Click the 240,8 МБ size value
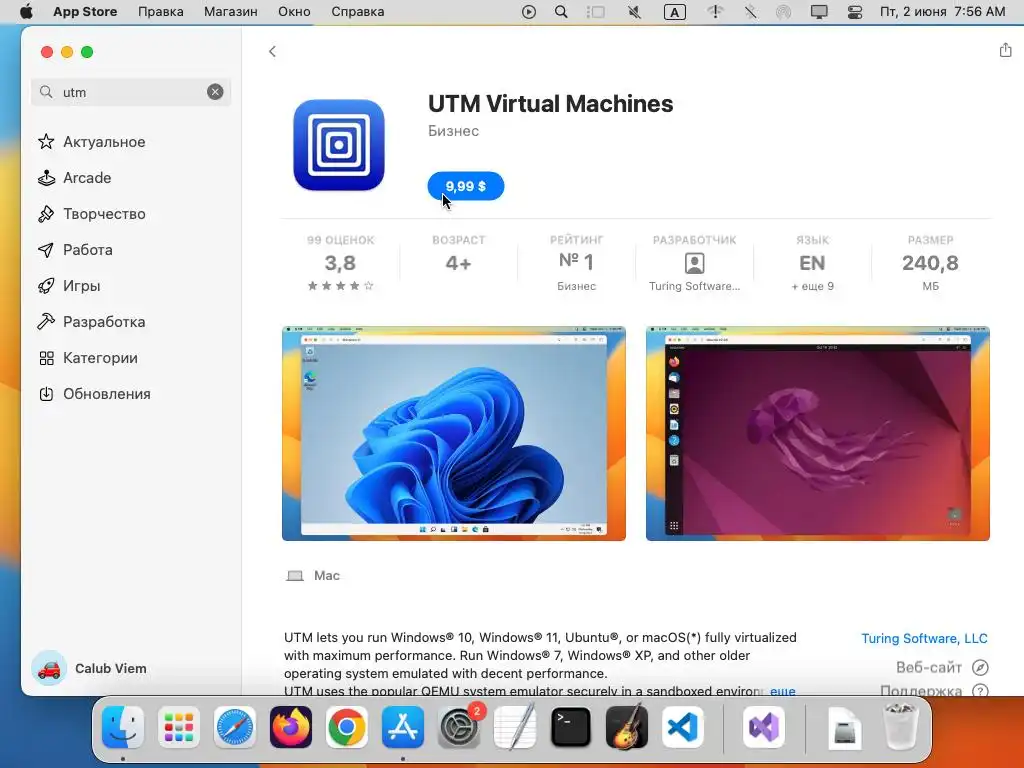 [930, 263]
